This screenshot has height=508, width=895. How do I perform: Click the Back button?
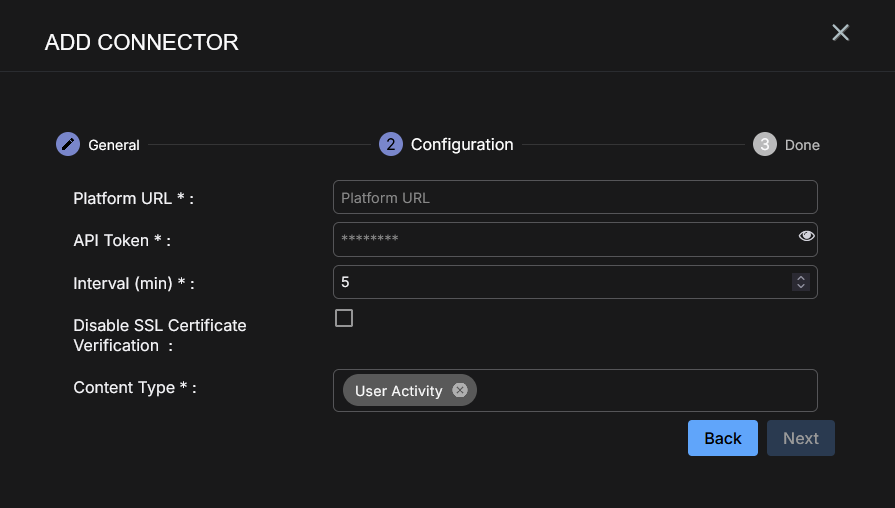tap(723, 438)
